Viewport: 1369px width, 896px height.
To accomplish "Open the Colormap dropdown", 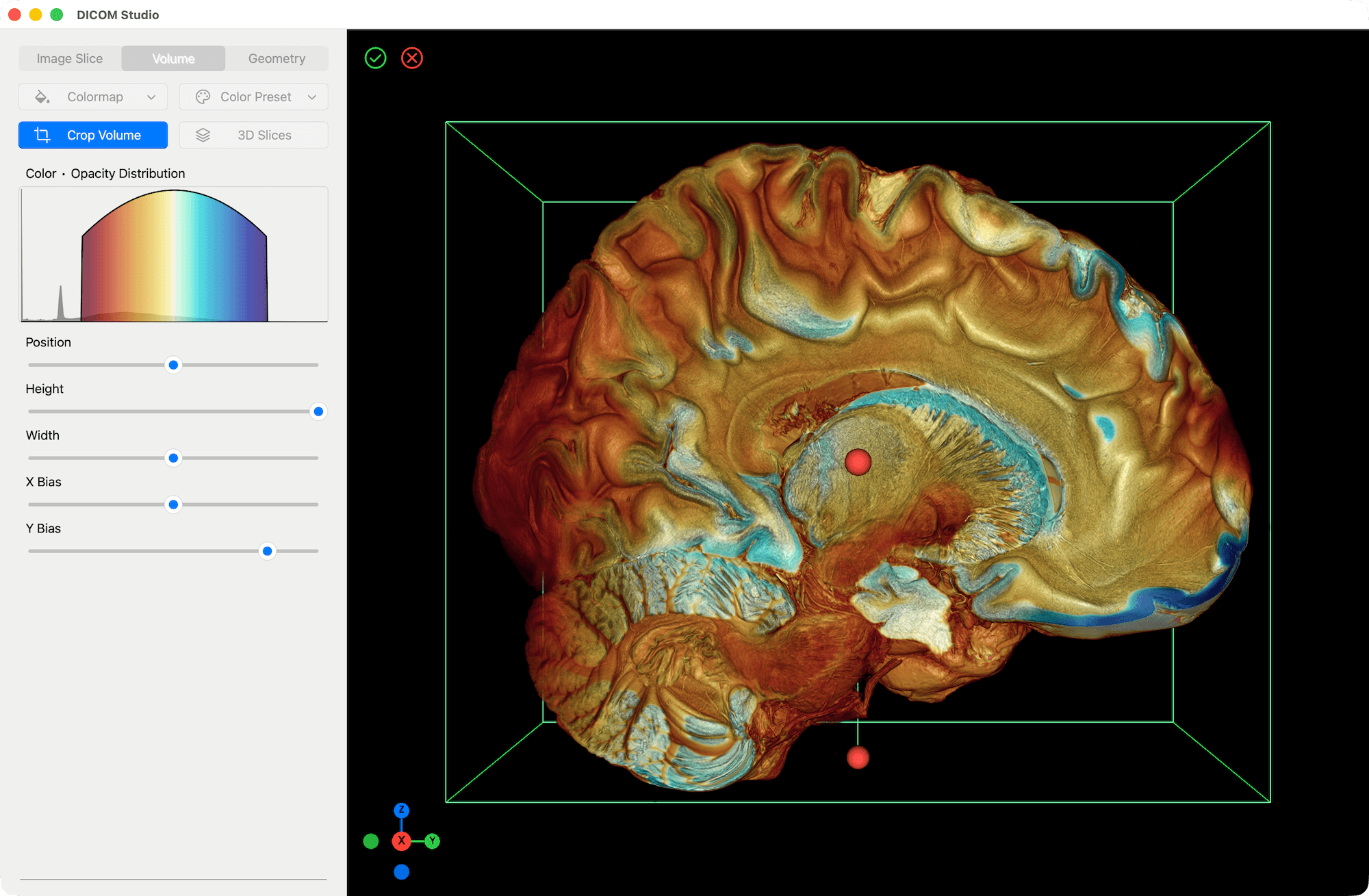I will (94, 97).
